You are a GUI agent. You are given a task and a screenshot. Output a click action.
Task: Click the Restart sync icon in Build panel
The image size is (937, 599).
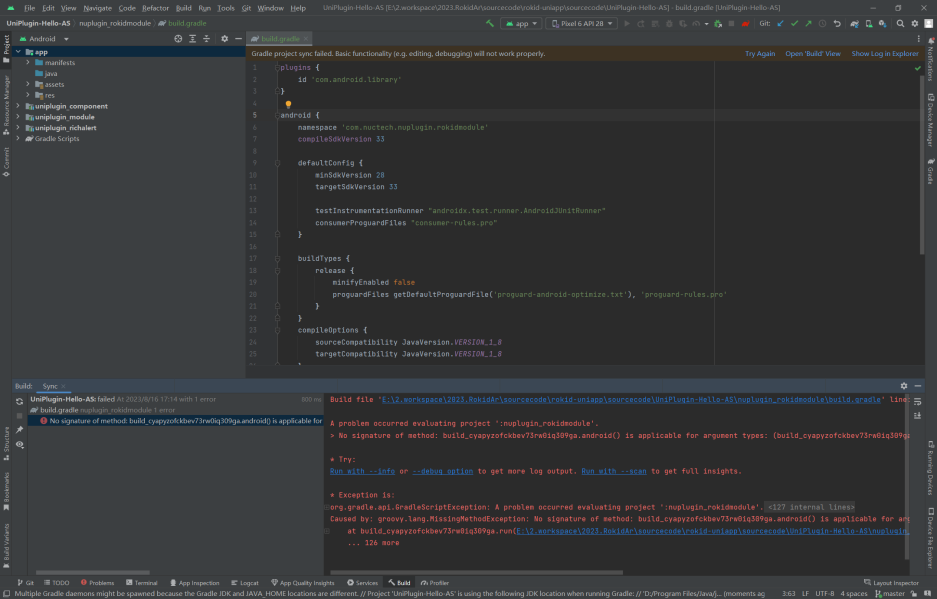(x=19, y=401)
